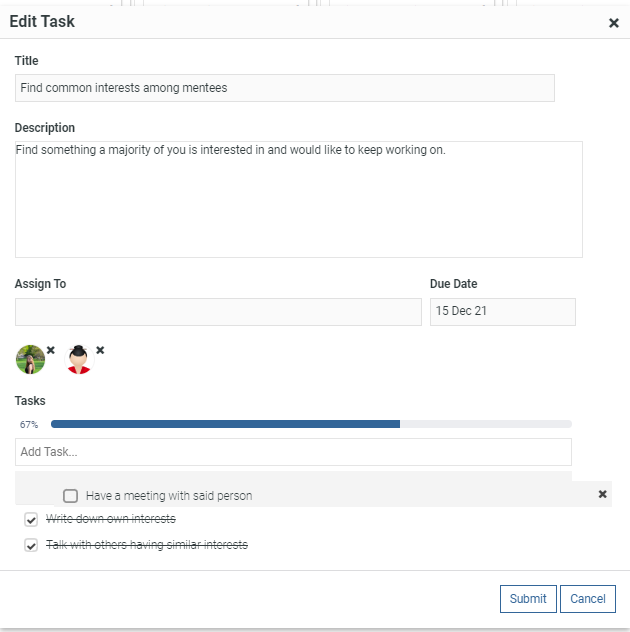Check 'Have a meeting with said person'
The height and width of the screenshot is (632, 630).
(x=71, y=496)
